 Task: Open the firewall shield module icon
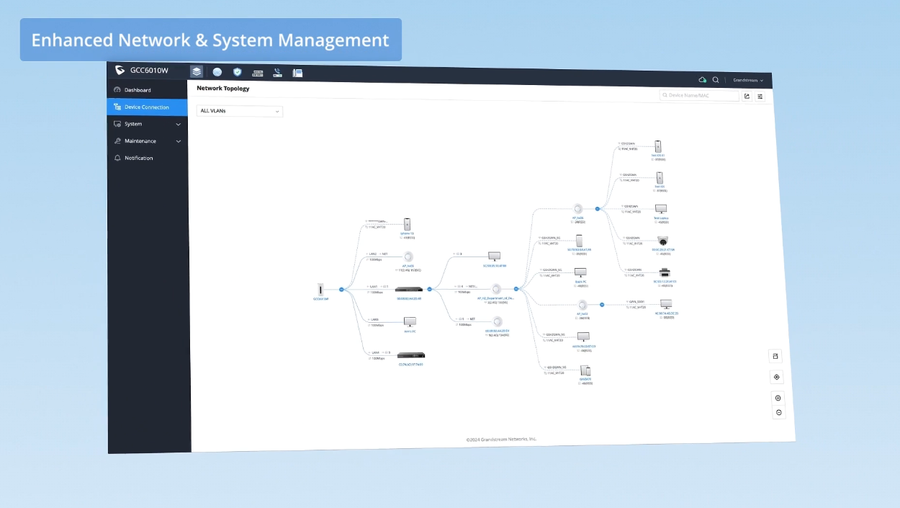(237, 72)
